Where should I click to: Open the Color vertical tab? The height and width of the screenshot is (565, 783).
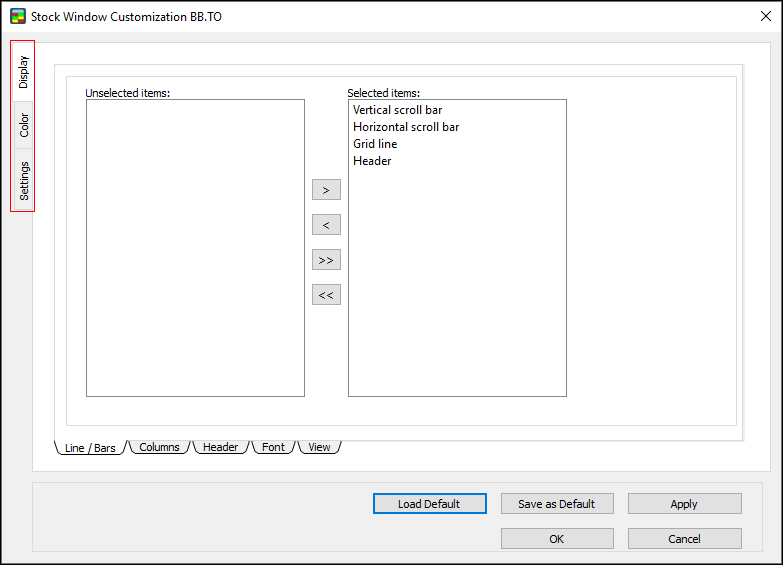pyautogui.click(x=24, y=125)
